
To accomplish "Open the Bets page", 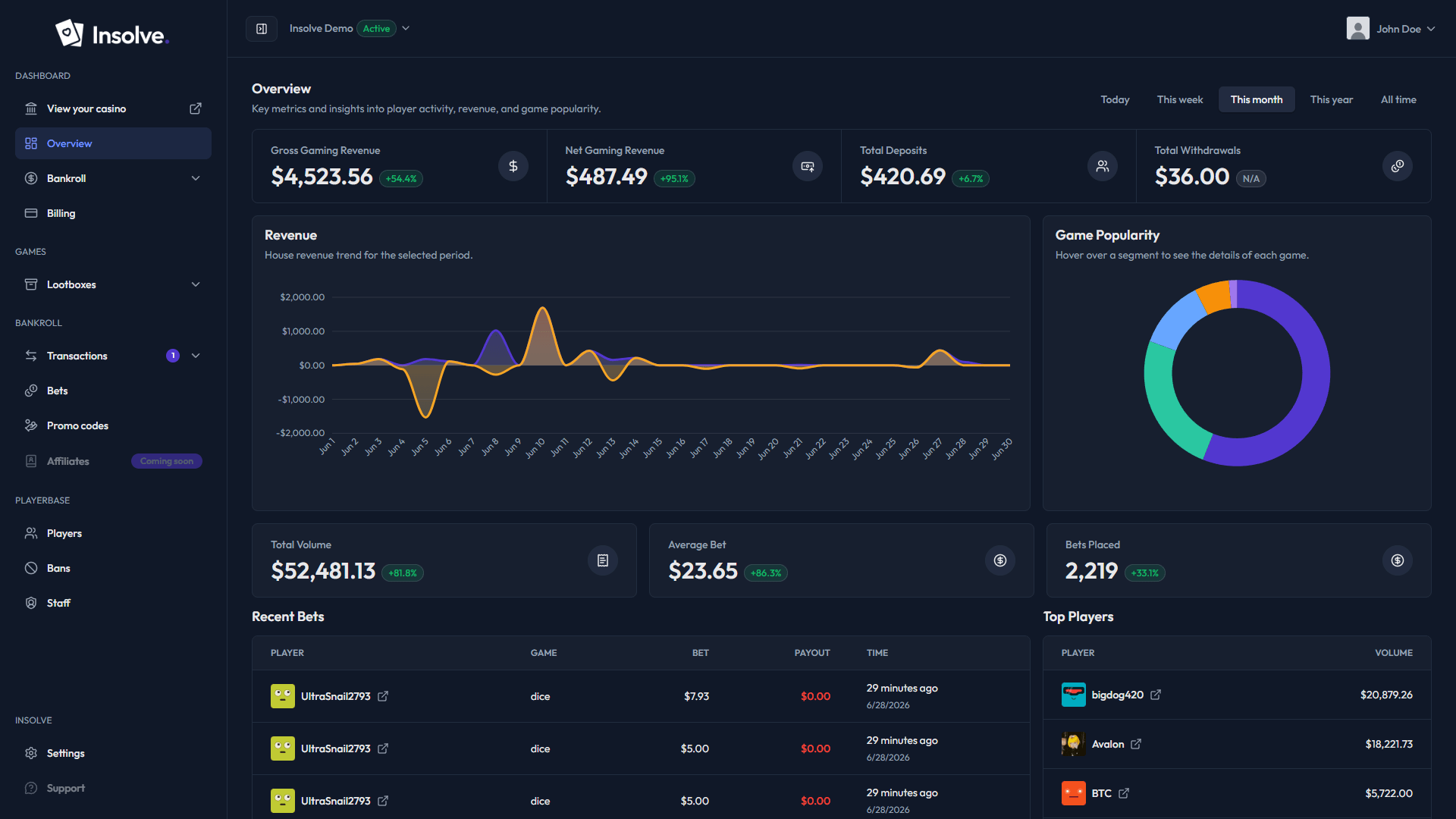I will coord(113,391).
